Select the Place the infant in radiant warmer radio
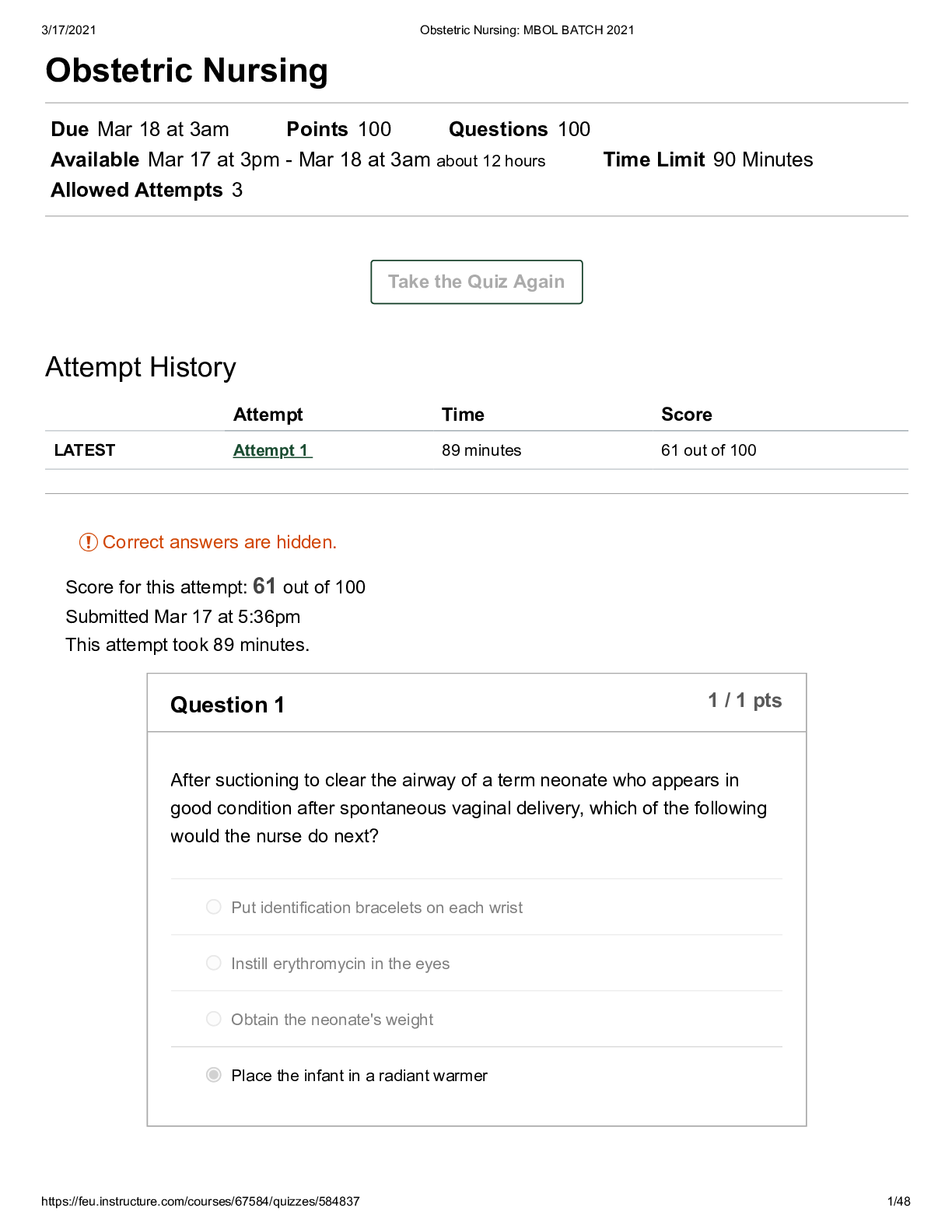The width and height of the screenshot is (952, 1232). click(x=213, y=1075)
